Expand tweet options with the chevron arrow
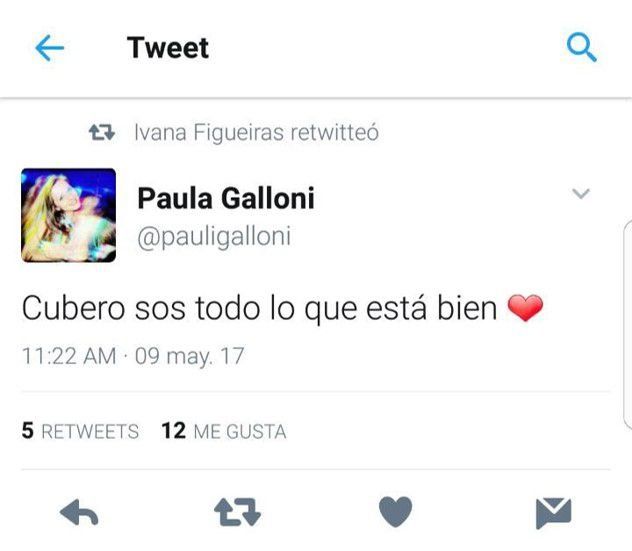The width and height of the screenshot is (632, 551). [581, 193]
